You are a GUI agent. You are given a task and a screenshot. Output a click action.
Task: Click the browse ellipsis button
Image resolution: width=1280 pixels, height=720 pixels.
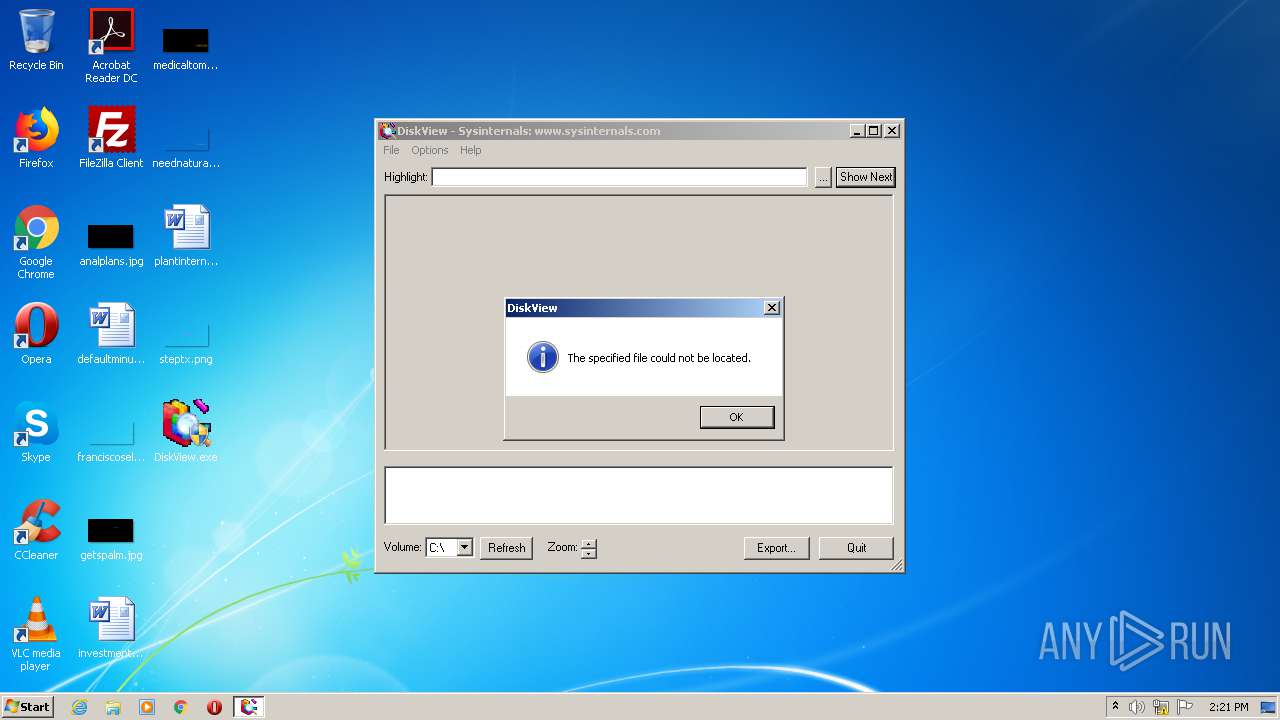pyautogui.click(x=823, y=177)
